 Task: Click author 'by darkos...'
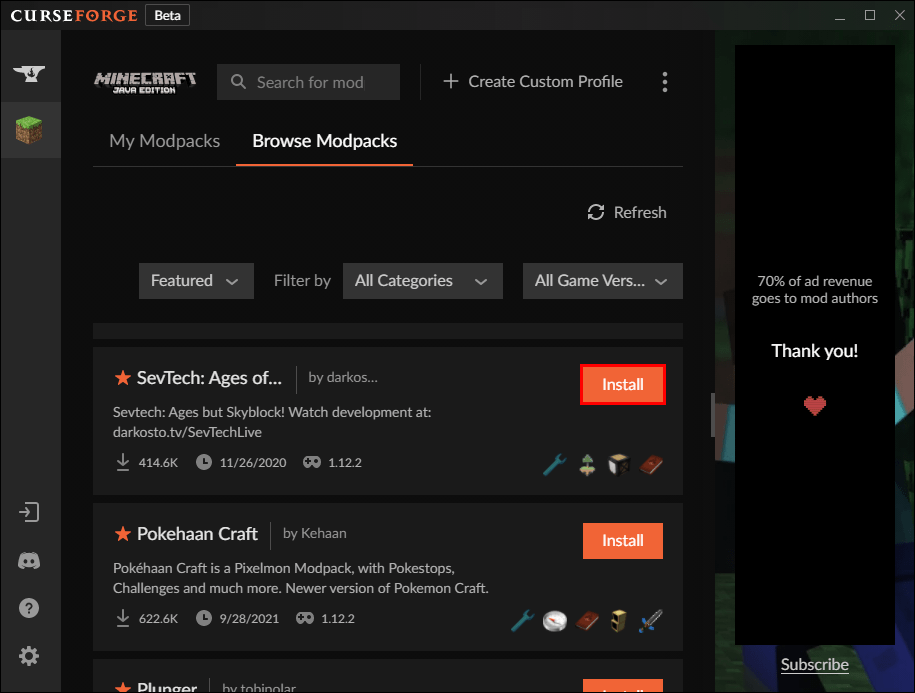pyautogui.click(x=343, y=377)
